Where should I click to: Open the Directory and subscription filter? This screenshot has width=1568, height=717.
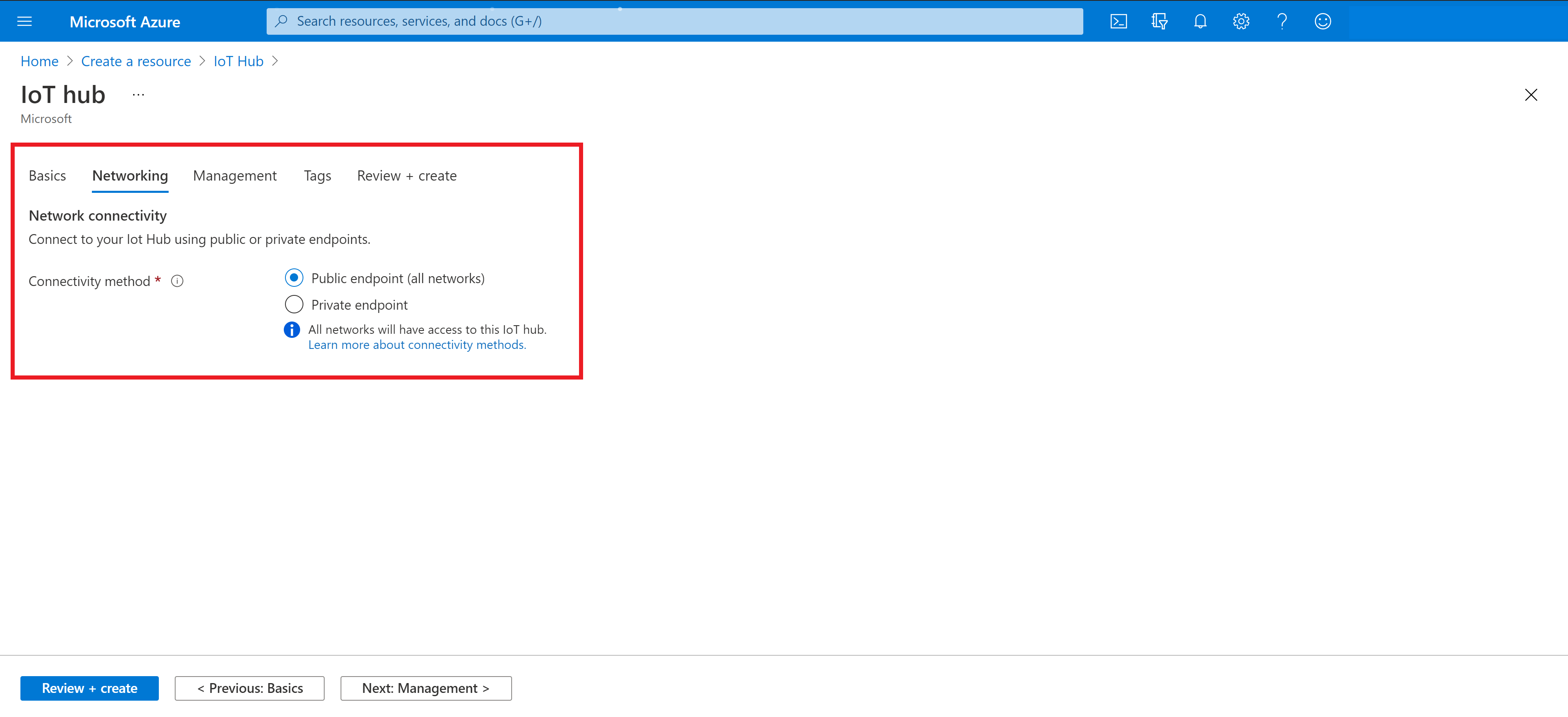click(x=1159, y=21)
